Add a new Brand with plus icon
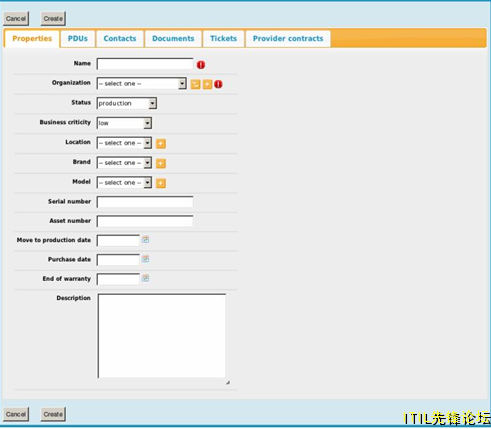 coord(161,163)
